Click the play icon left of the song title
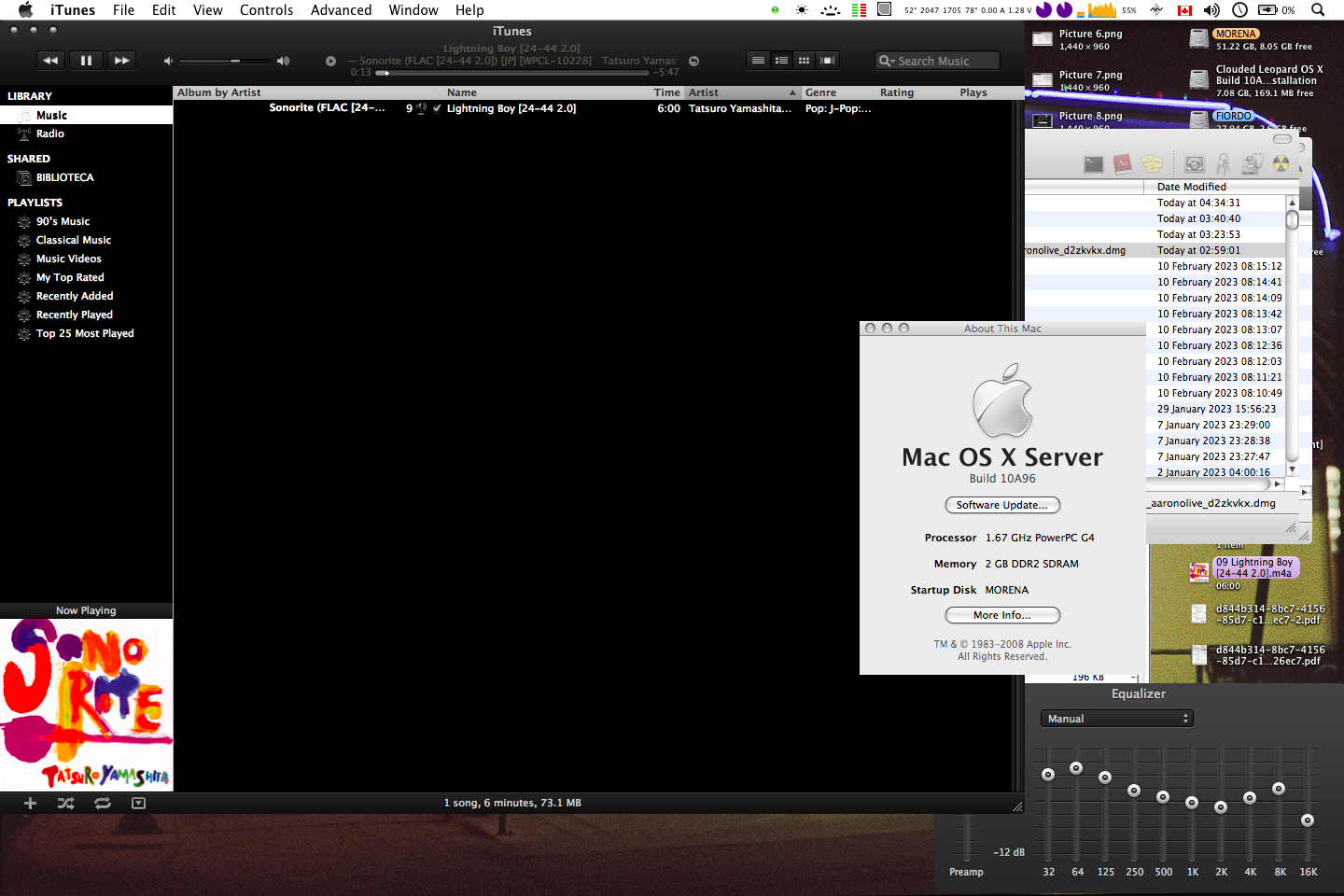The image size is (1344, 896). click(x=330, y=61)
